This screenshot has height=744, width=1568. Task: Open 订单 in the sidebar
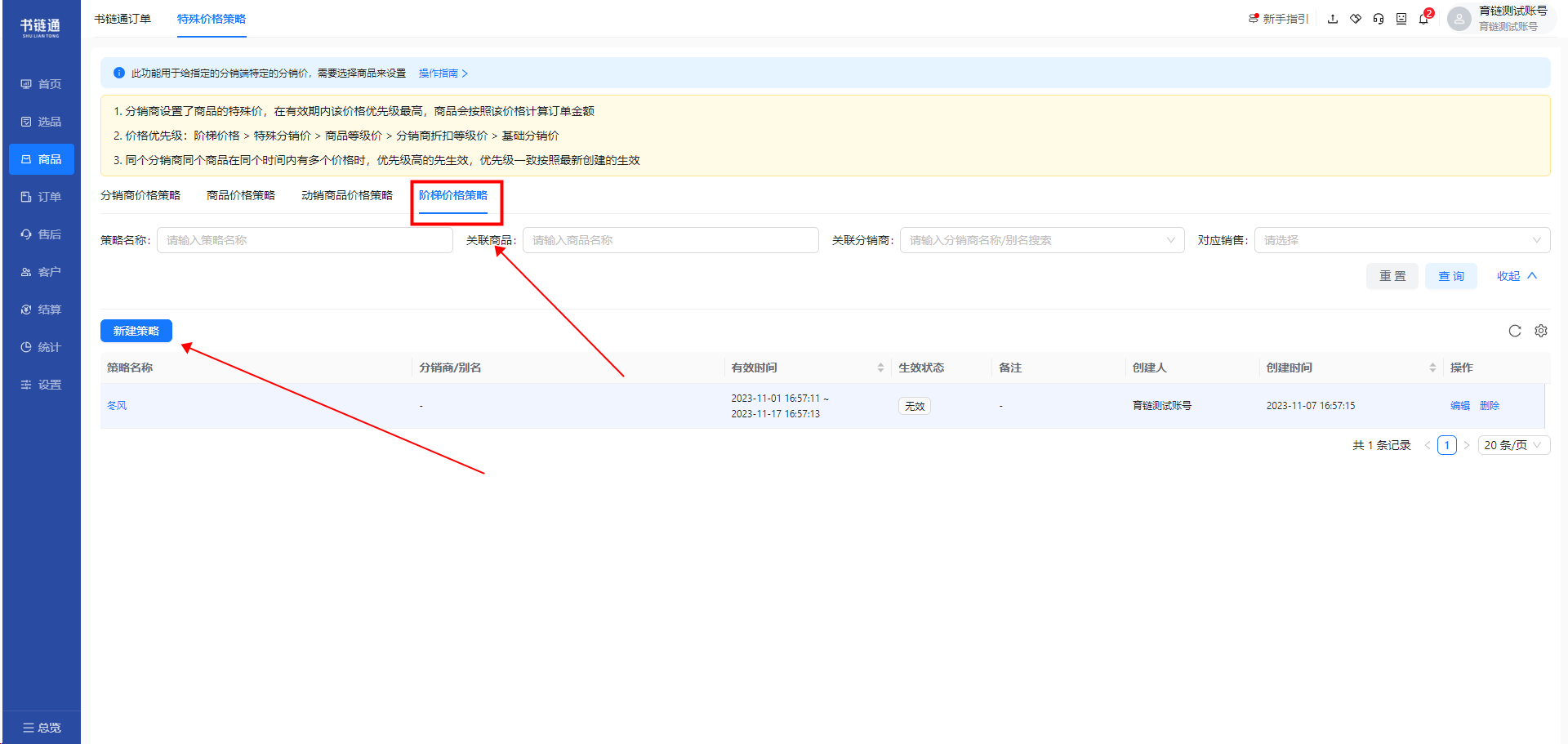coord(41,197)
